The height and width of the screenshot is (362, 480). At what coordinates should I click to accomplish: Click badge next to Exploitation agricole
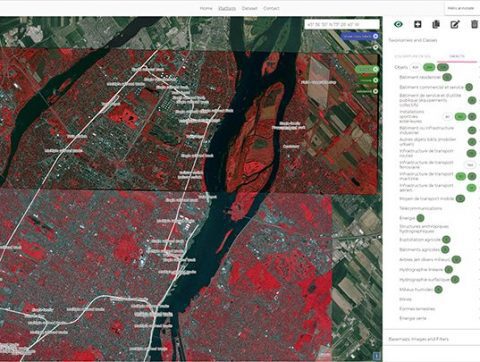(x=446, y=239)
